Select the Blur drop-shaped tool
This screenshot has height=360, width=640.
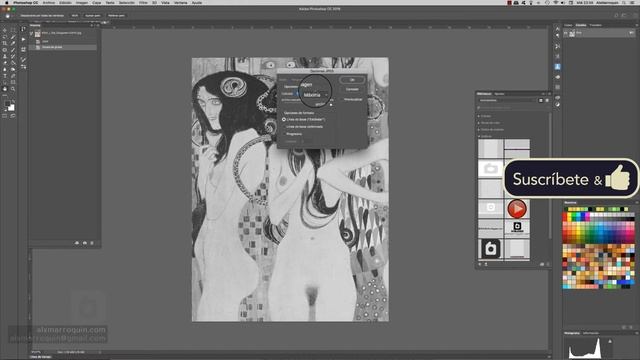click(5, 69)
